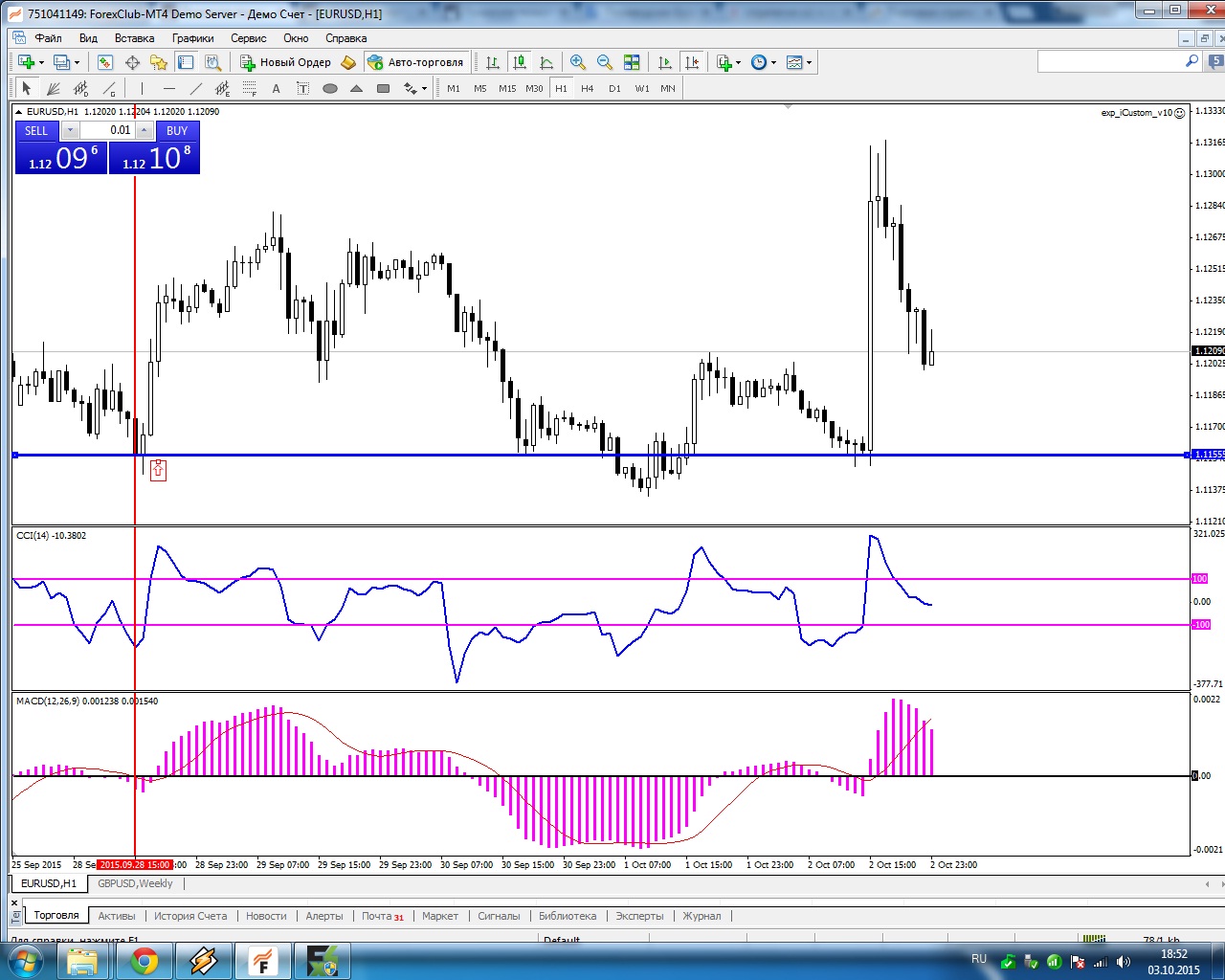1225x980 pixels.
Task: Toggle the Navigator panel icon
Action: [x=159, y=62]
